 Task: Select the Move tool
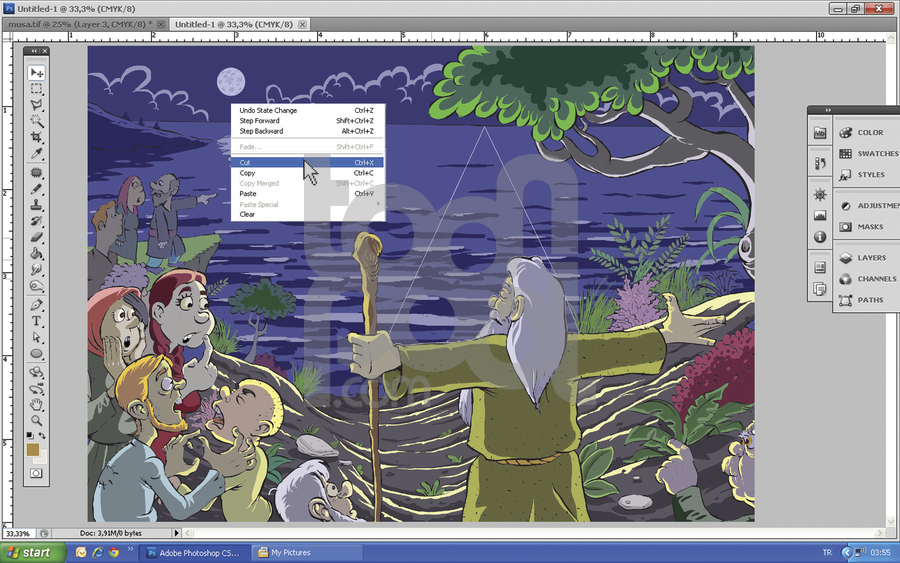coord(36,73)
